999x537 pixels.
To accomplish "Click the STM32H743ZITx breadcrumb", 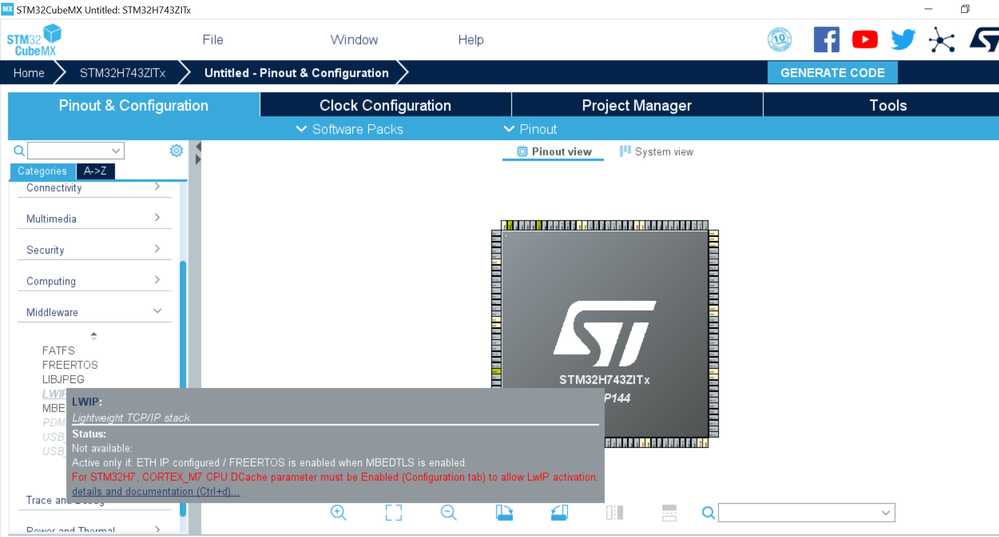I will click(x=122, y=73).
